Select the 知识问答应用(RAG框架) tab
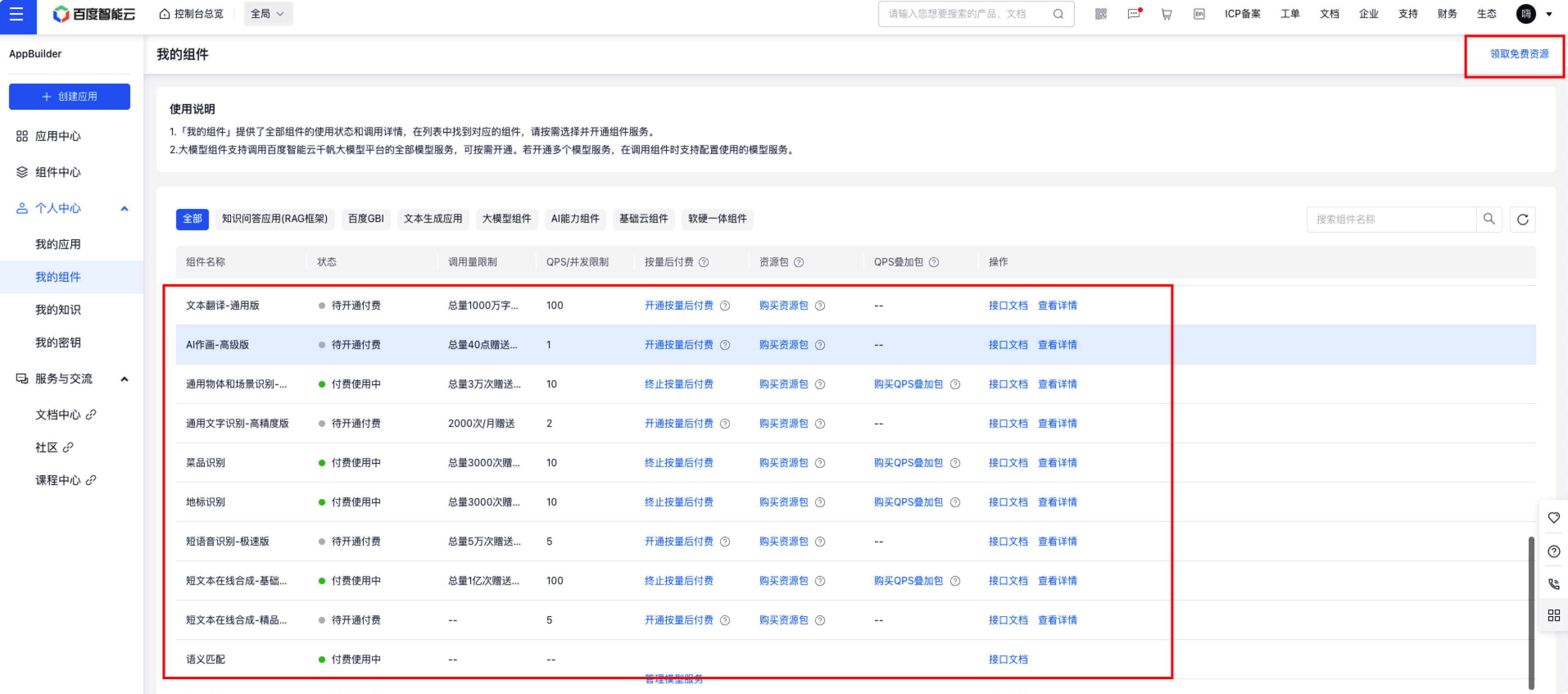Screen dimensions: 1568x694 [274, 219]
